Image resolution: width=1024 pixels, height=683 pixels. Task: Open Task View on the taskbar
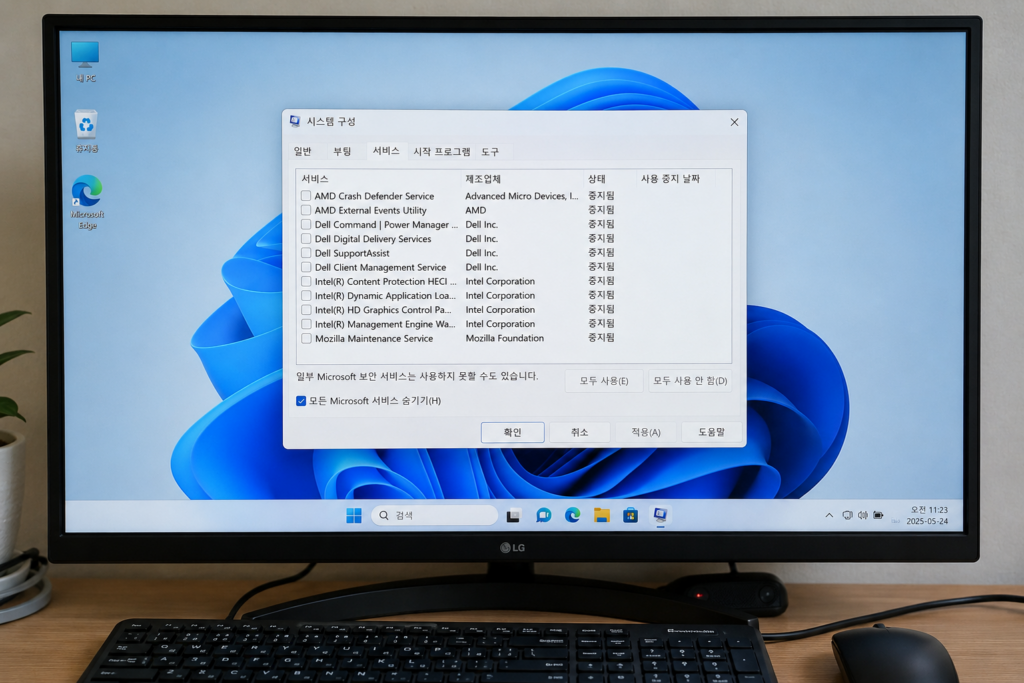(513, 516)
